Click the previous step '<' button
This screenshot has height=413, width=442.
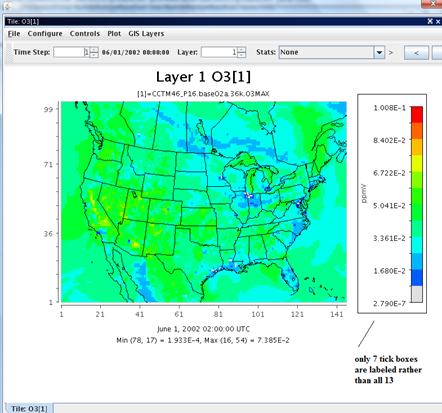click(x=416, y=53)
